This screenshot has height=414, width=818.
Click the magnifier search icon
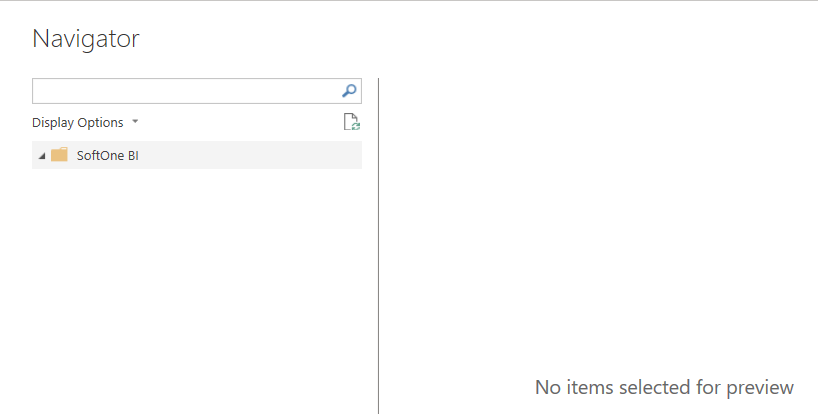[349, 91]
